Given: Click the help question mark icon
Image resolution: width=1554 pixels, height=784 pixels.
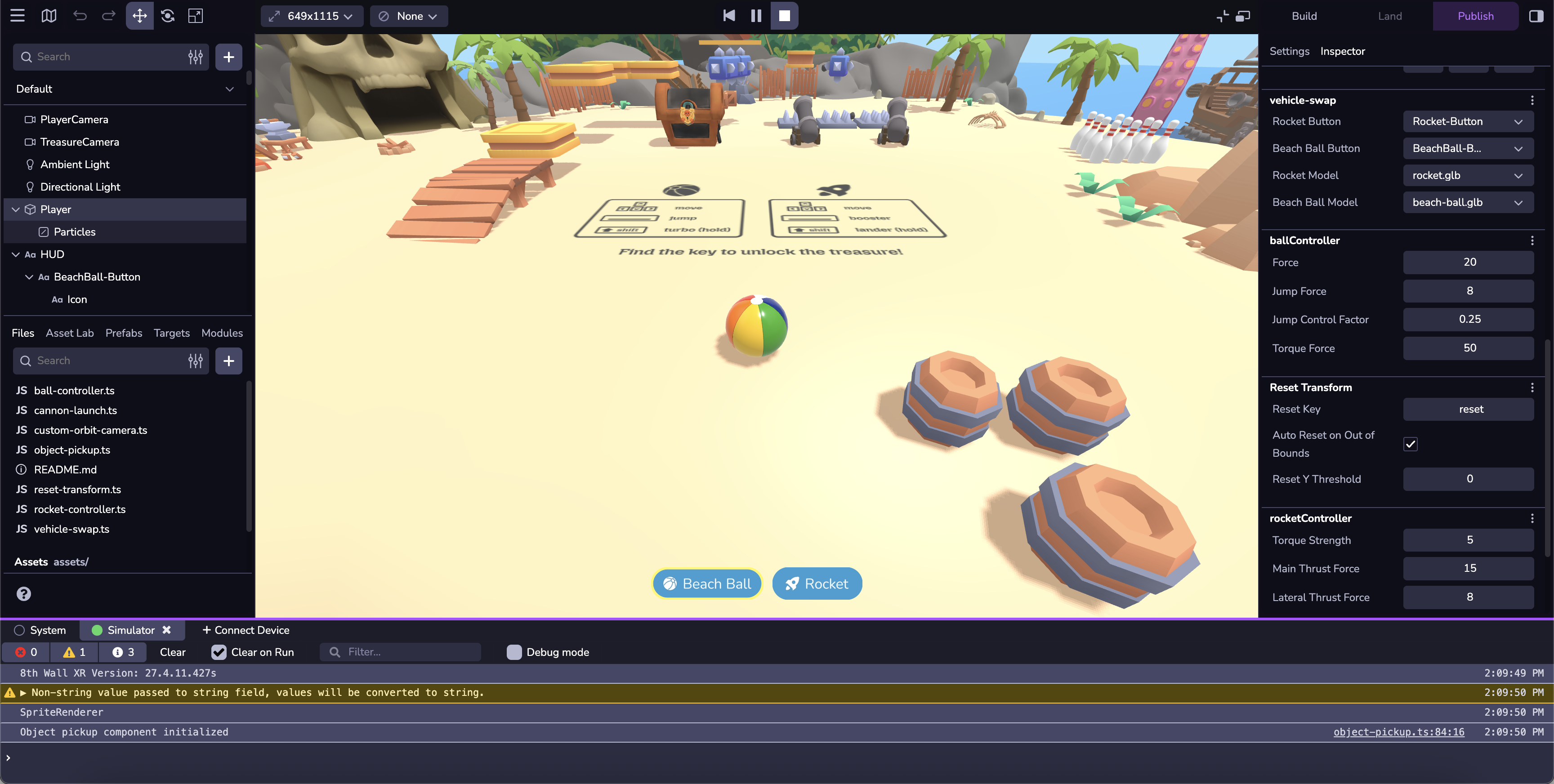Looking at the screenshot, I should [23, 594].
